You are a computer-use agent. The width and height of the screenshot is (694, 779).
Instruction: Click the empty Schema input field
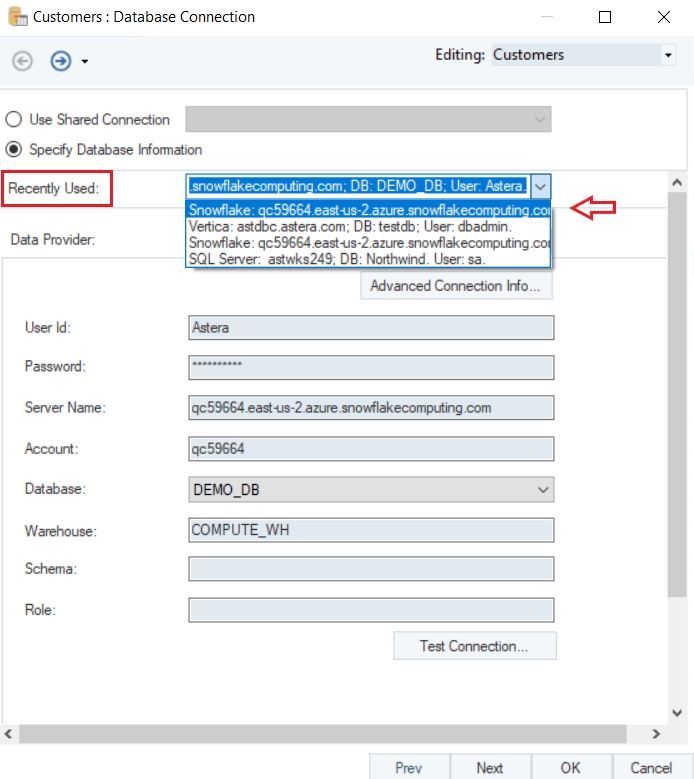371,569
